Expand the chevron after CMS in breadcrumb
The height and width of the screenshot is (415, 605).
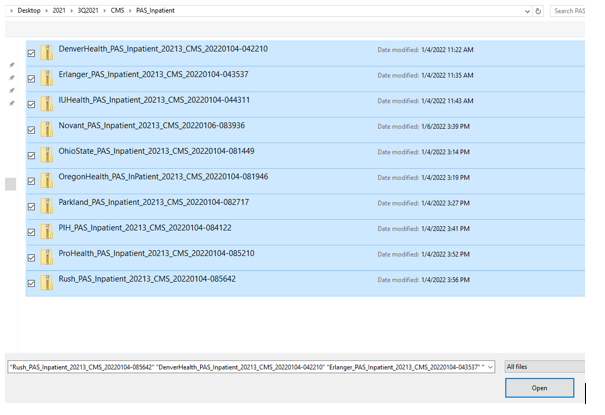130,11
